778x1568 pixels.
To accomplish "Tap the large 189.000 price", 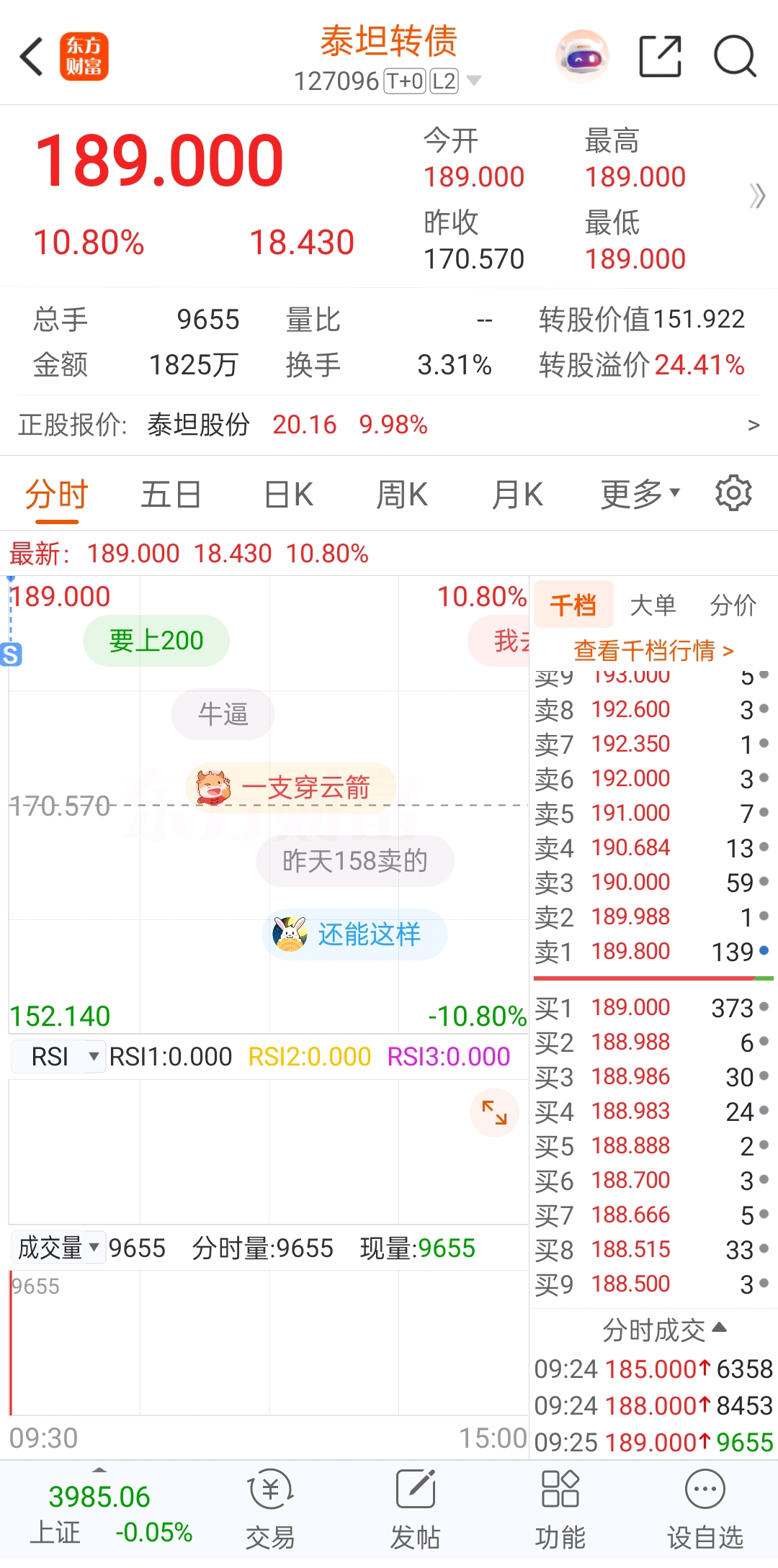I will [159, 160].
